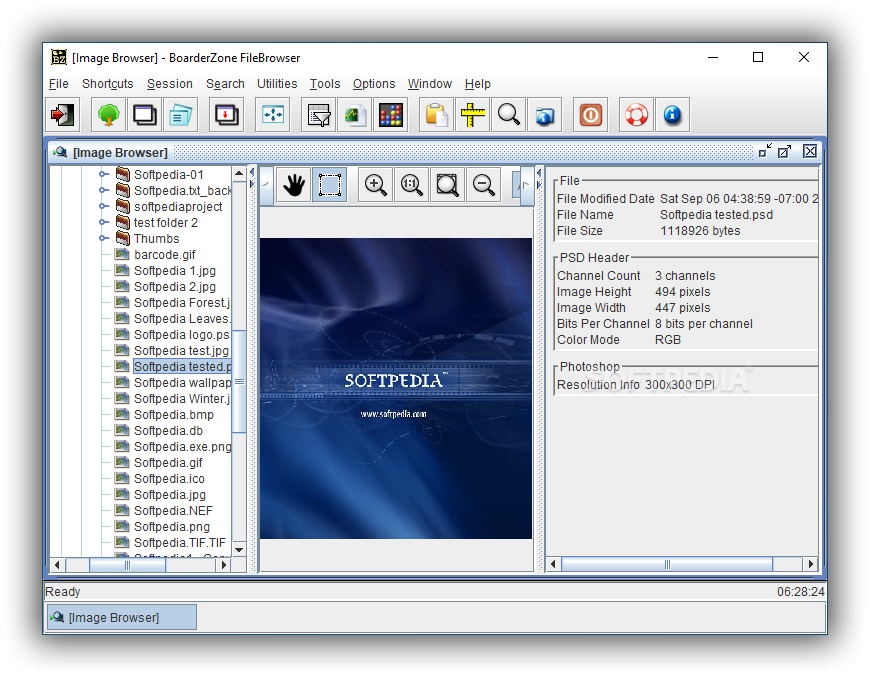This screenshot has height=677, width=870.
Task: Click the green chart document icon
Action: click(x=355, y=115)
